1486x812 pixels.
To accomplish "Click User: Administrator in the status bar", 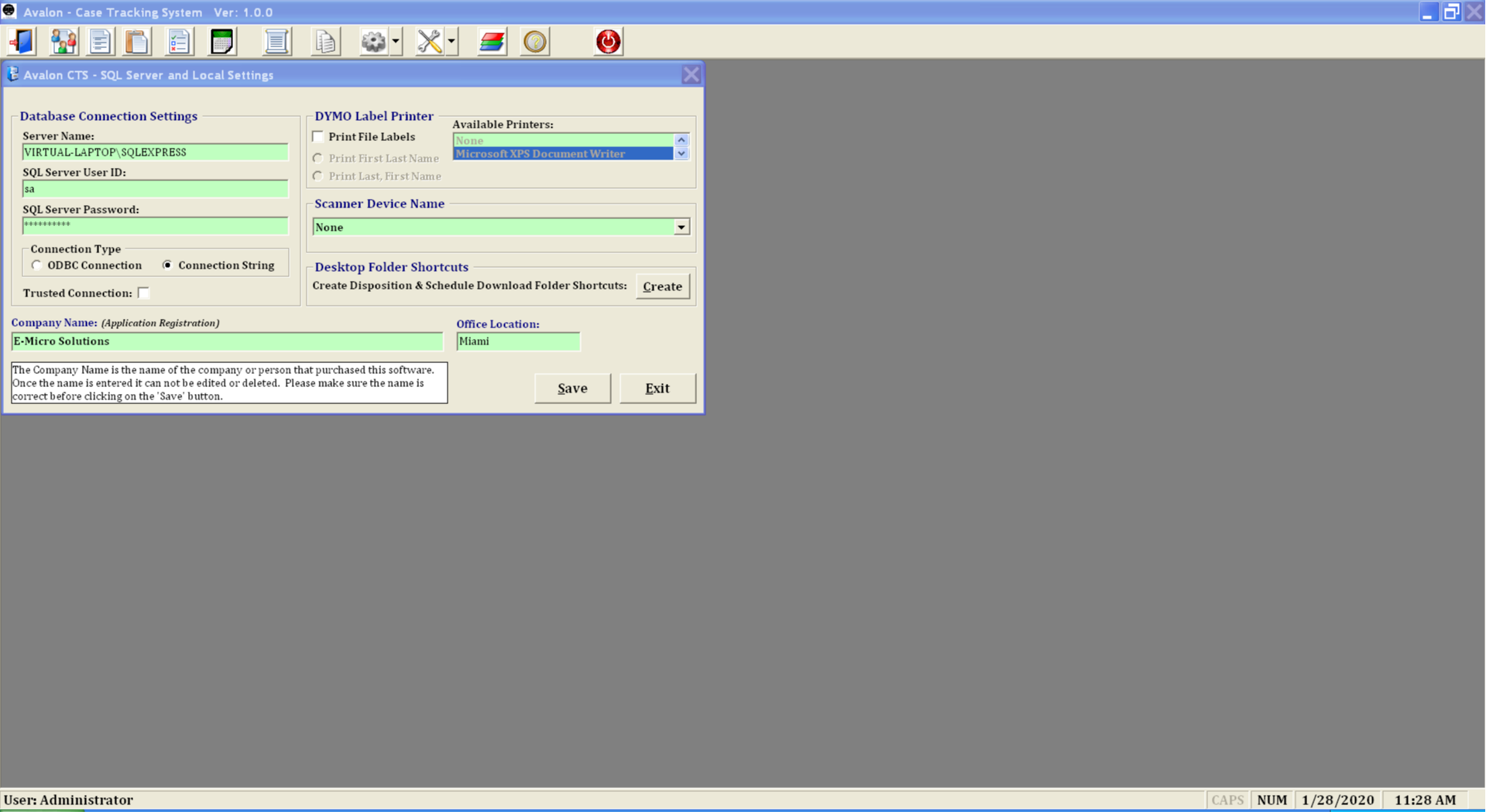I will tap(68, 800).
